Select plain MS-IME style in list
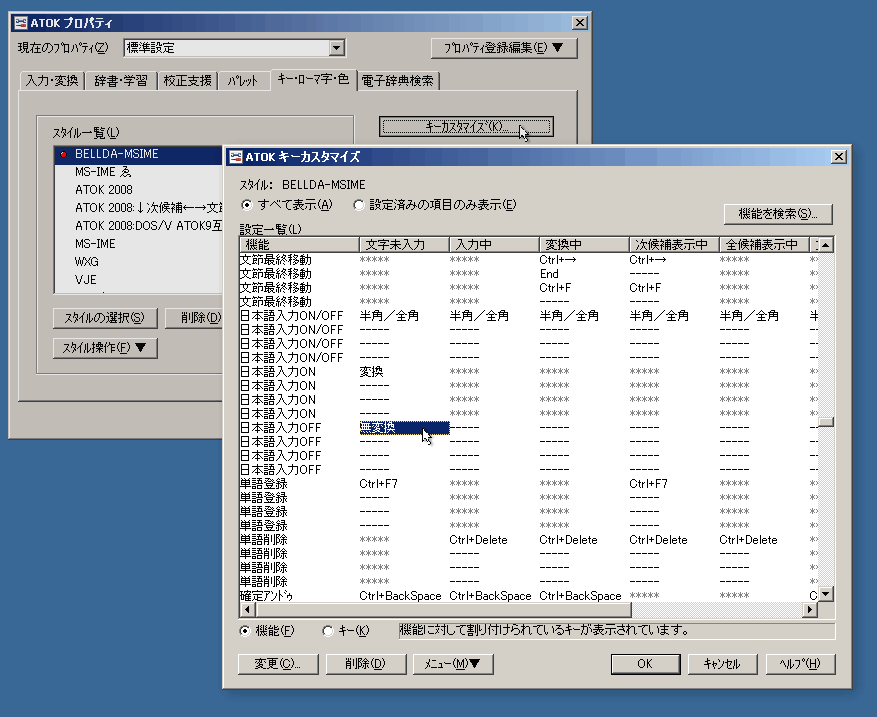 (x=138, y=244)
